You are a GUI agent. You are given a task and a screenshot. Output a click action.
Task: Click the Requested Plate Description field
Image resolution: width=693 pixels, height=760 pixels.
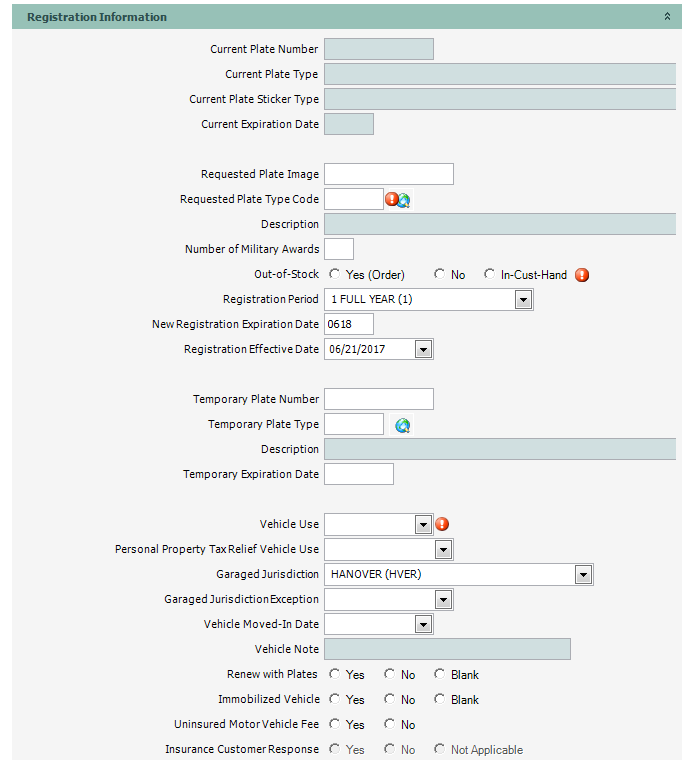(500, 224)
